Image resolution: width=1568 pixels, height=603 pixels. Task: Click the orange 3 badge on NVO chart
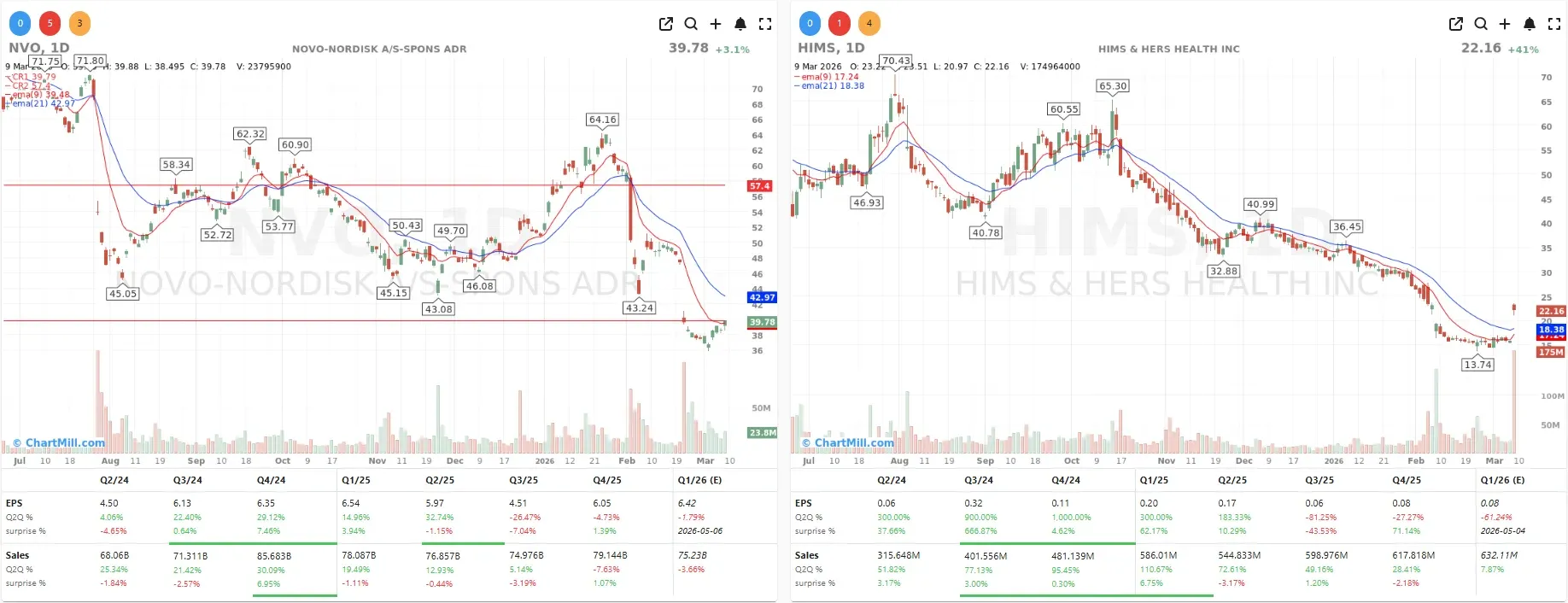[x=79, y=23]
